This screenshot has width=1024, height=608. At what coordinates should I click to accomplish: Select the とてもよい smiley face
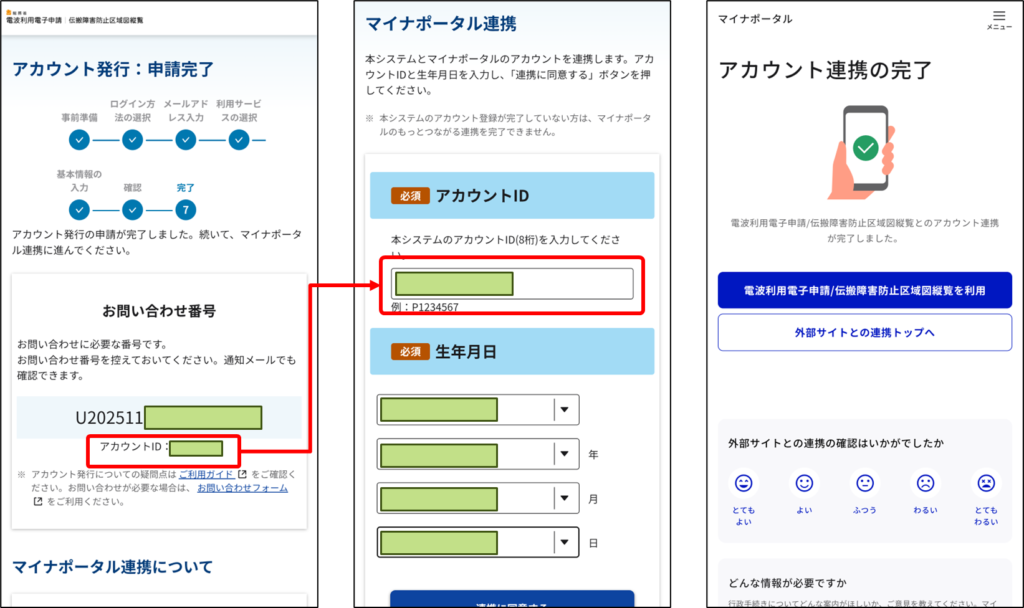coord(743,483)
